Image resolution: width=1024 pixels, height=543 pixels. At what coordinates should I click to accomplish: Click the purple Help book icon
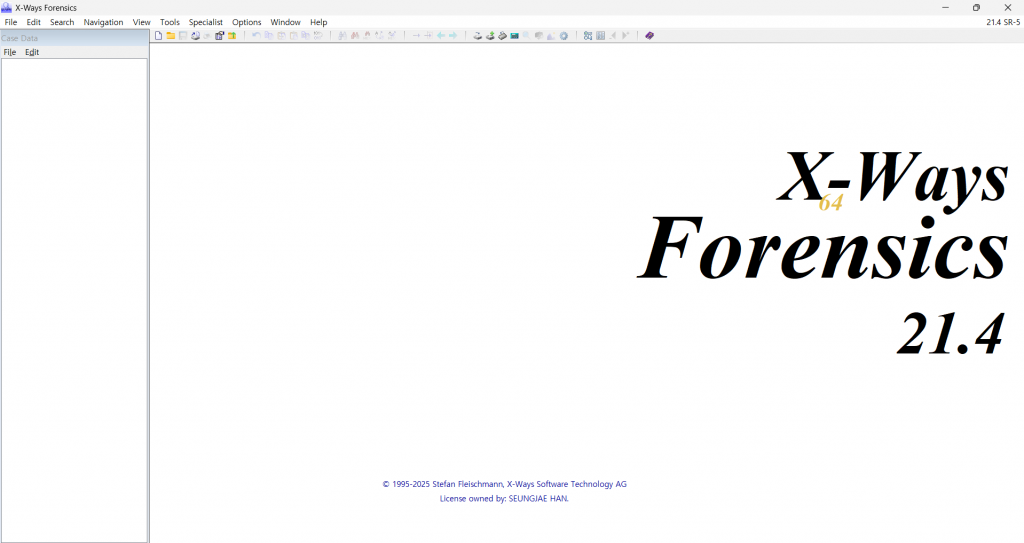(649, 36)
